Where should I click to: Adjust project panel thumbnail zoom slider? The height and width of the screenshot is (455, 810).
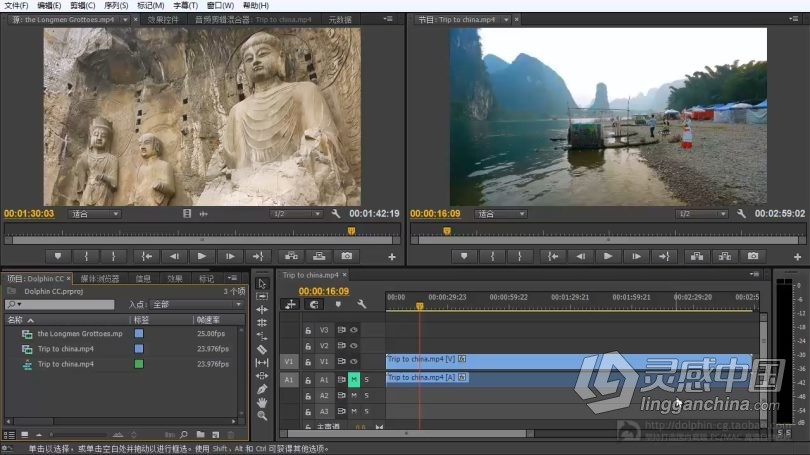click(x=77, y=435)
